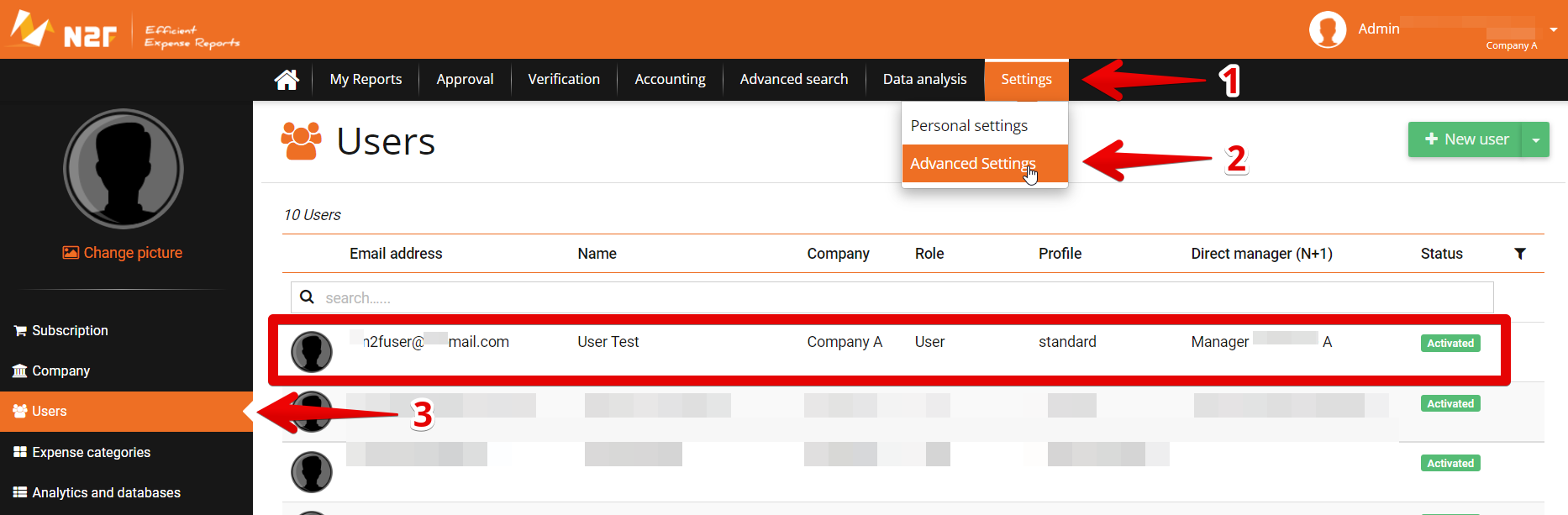Open the My Reports tab
This screenshot has width=1568, height=515.
[366, 80]
